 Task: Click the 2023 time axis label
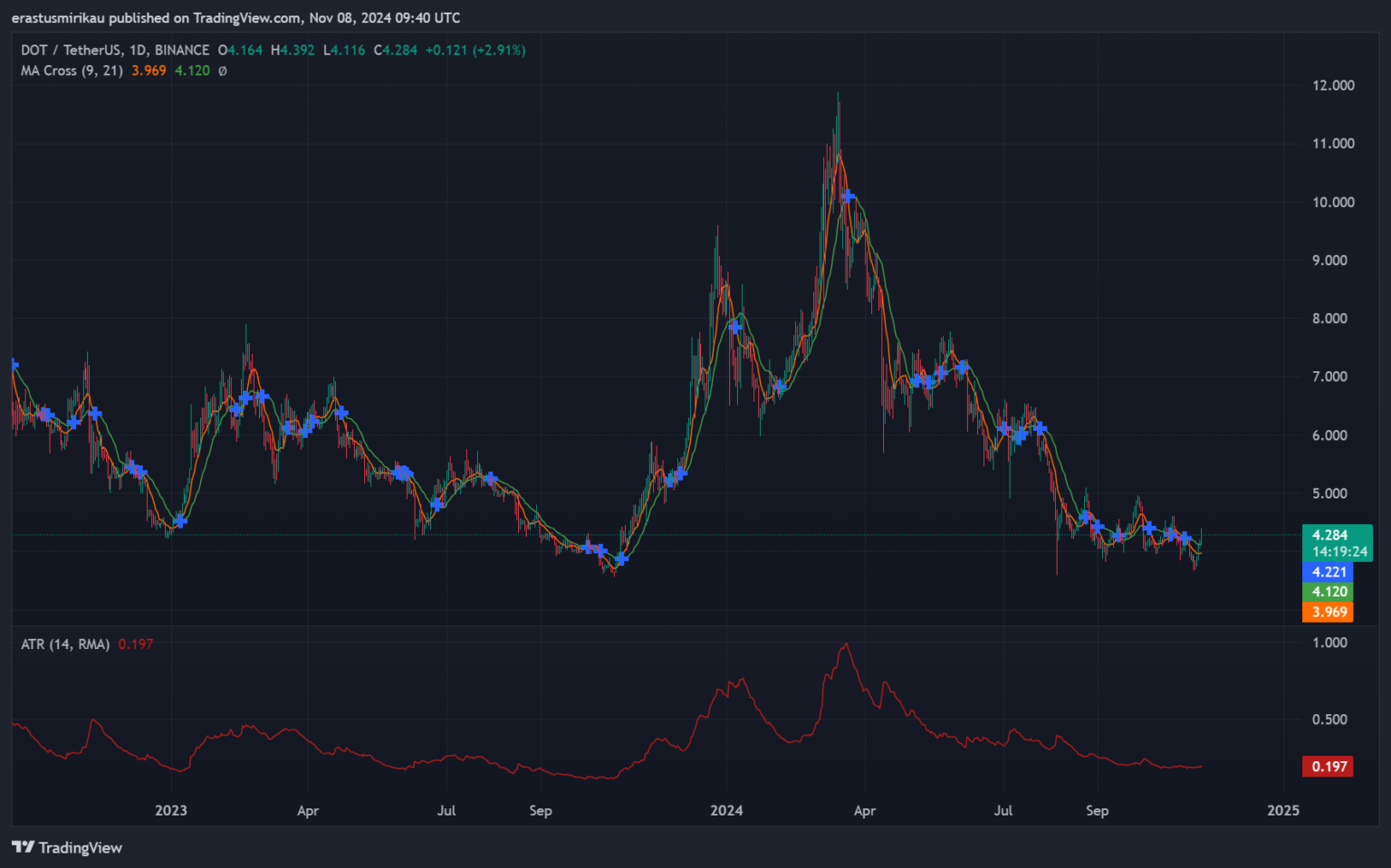[171, 810]
